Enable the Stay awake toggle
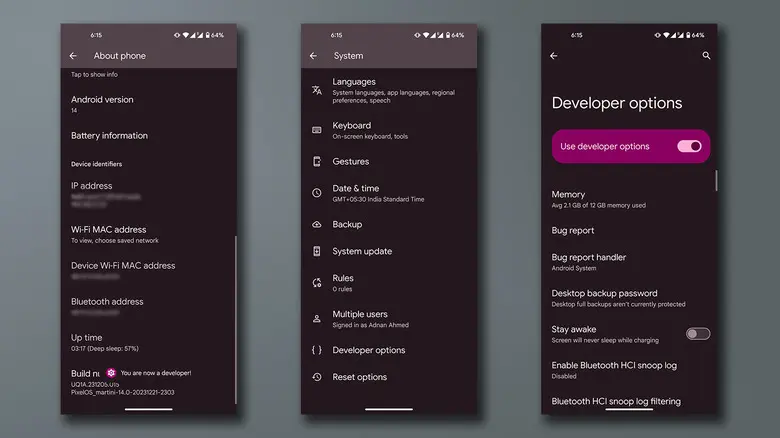 [698, 333]
